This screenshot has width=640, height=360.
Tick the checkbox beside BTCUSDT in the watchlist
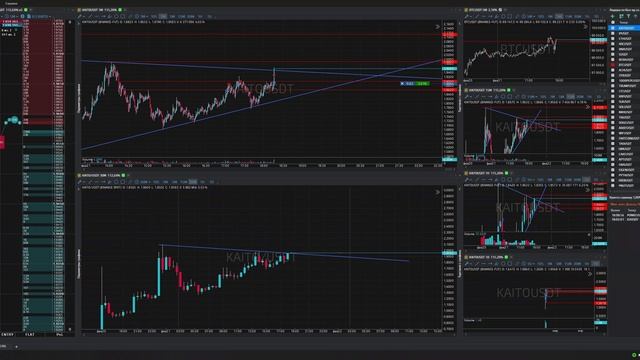coord(613,64)
